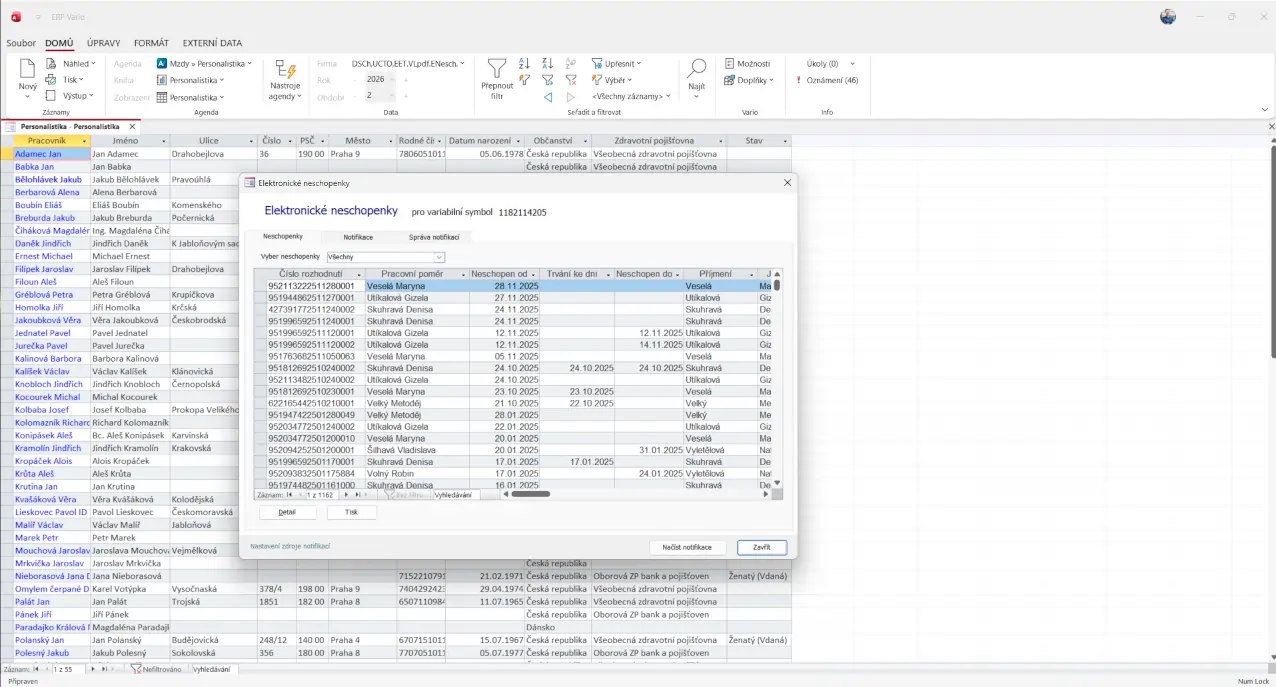This screenshot has height=687, width=1276.
Task: Click the Najít magnifier icon
Action: [697, 68]
